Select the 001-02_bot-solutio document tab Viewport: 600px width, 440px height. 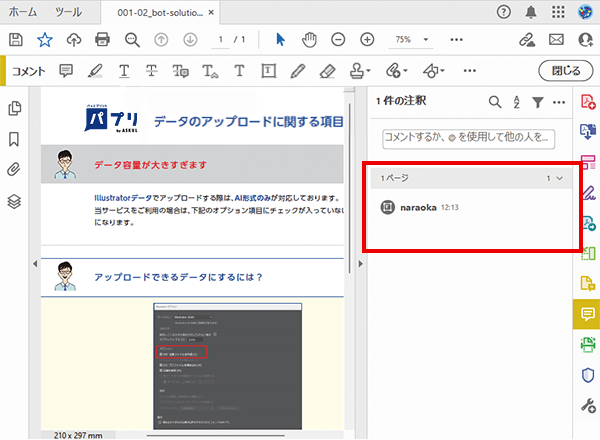(160, 13)
